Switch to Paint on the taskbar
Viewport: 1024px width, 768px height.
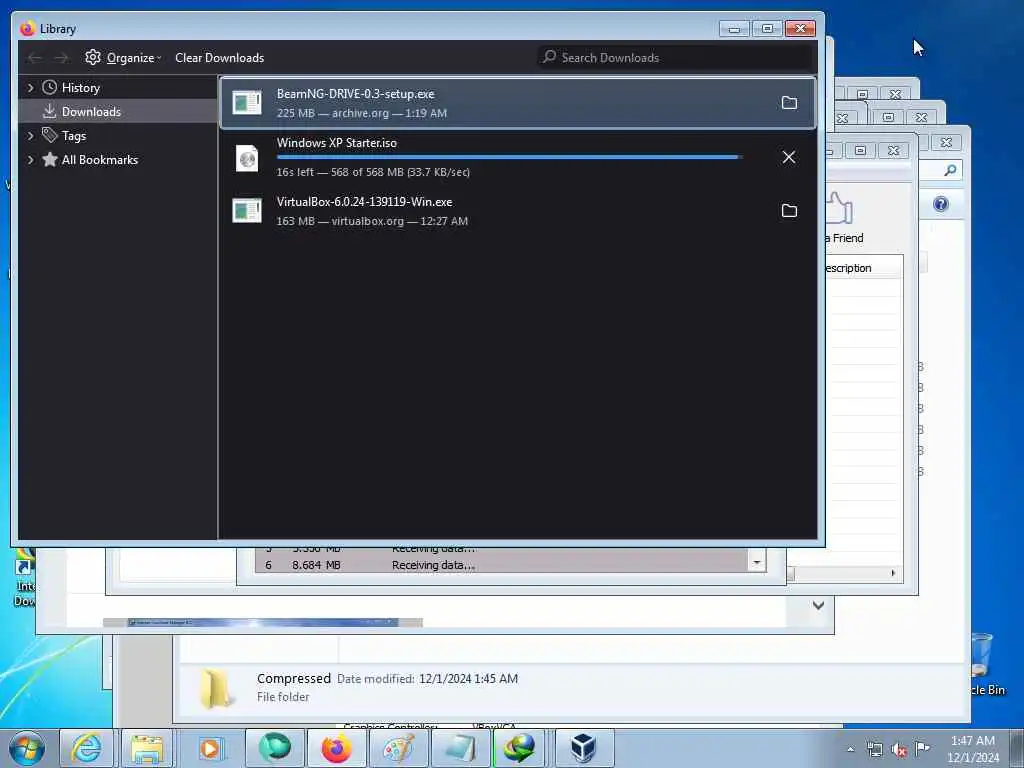coord(398,748)
